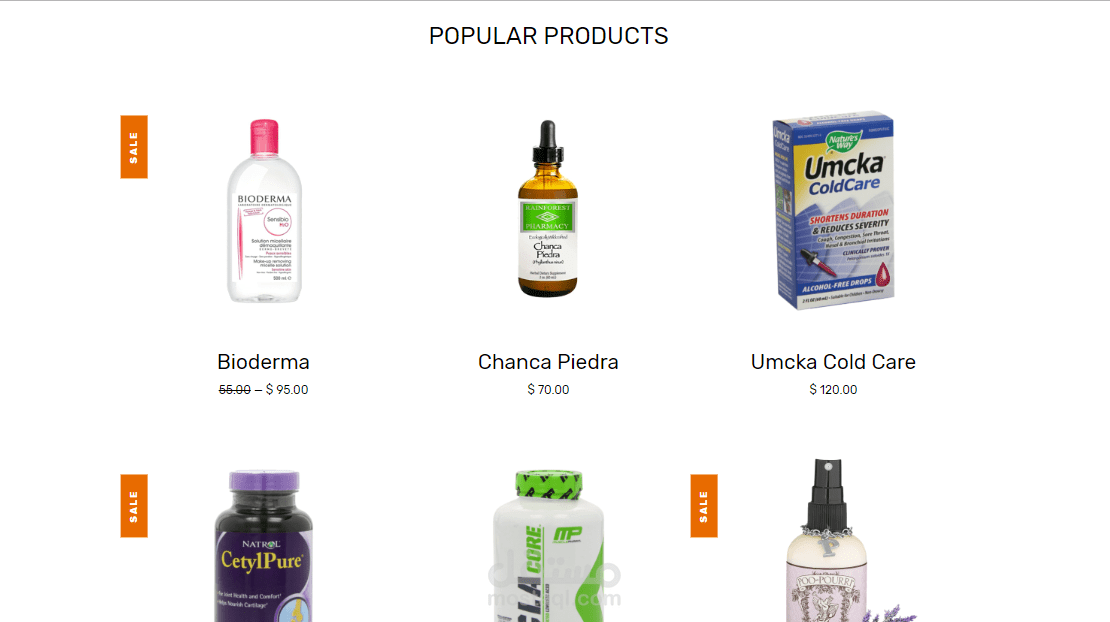Viewport: 1110px width, 622px height.
Task: Click the SALE badge beside CetylPure
Action: coord(134,506)
